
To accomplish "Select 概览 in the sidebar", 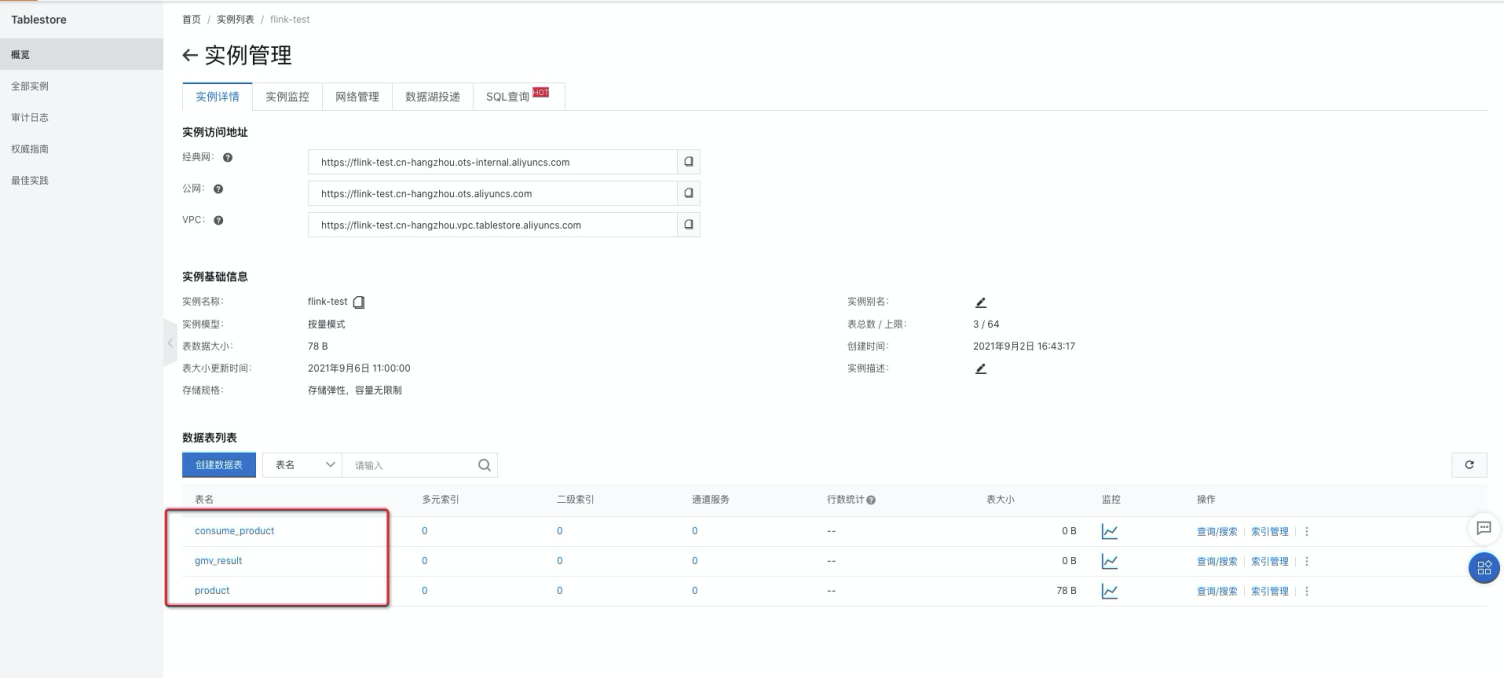I will [x=81, y=54].
